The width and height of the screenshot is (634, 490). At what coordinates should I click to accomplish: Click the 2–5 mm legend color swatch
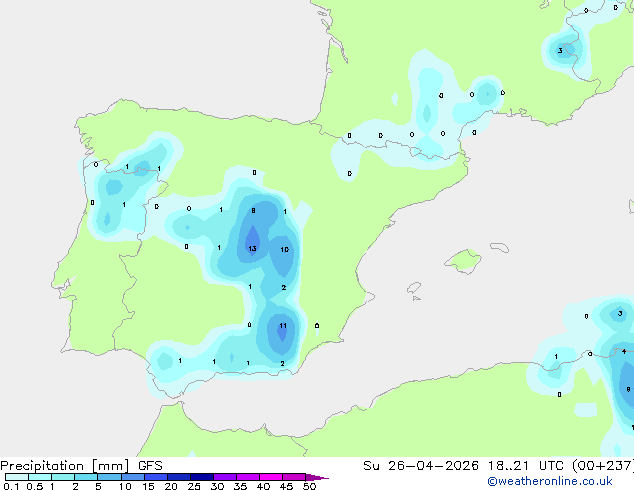[x=86, y=477]
